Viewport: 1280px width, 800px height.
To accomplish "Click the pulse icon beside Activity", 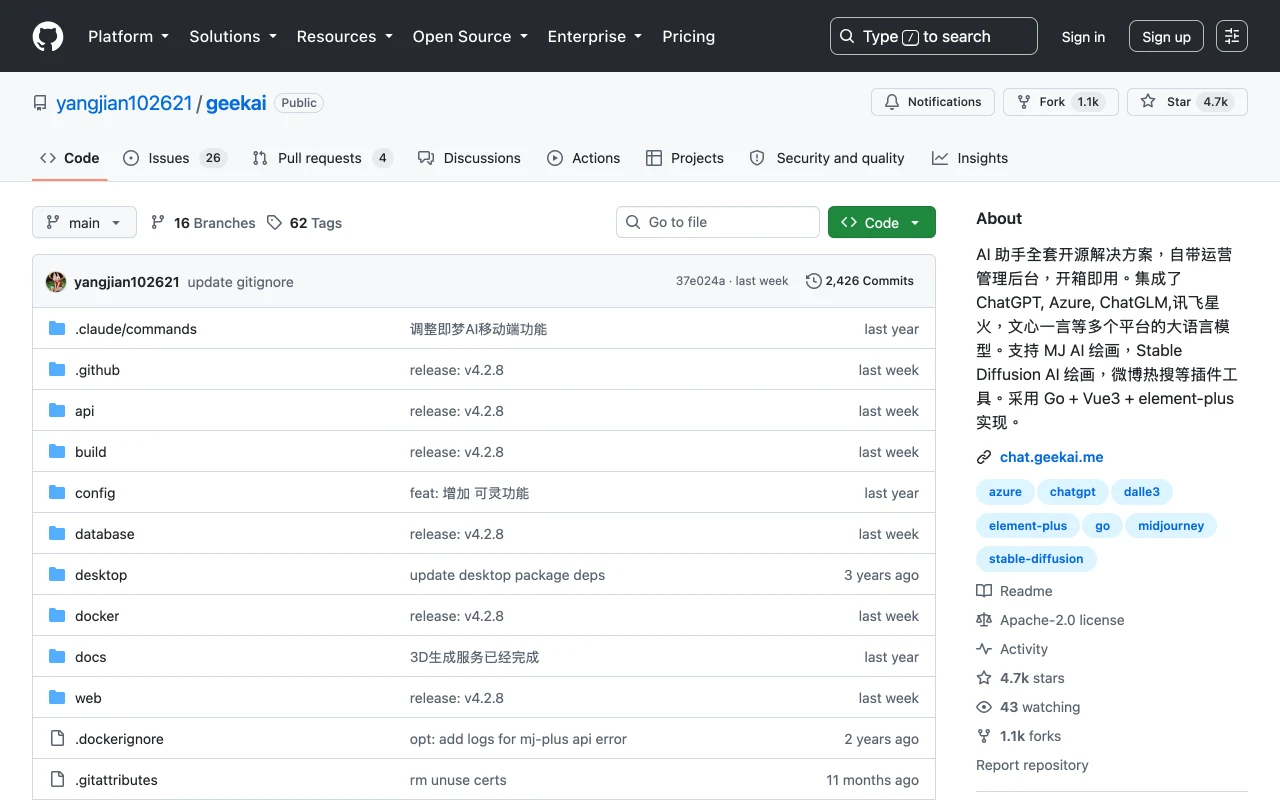I will pyautogui.click(x=984, y=649).
